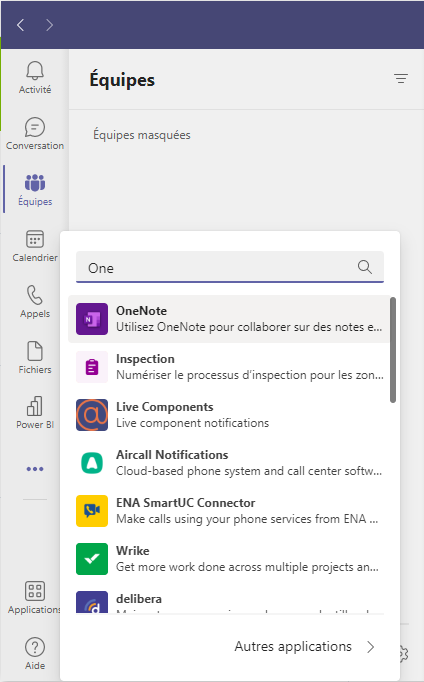Viewport: 424px width, 682px height.
Task: Go forward with the right arrow
Action: coord(50,25)
